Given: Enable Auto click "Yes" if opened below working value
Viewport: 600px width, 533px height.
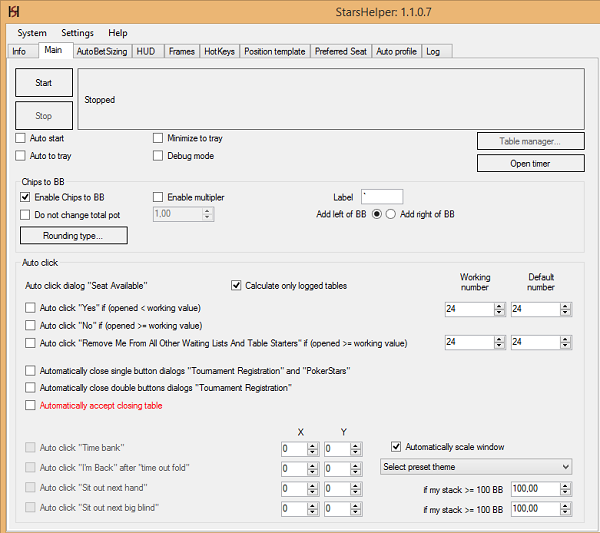Looking at the screenshot, I should click(30, 308).
